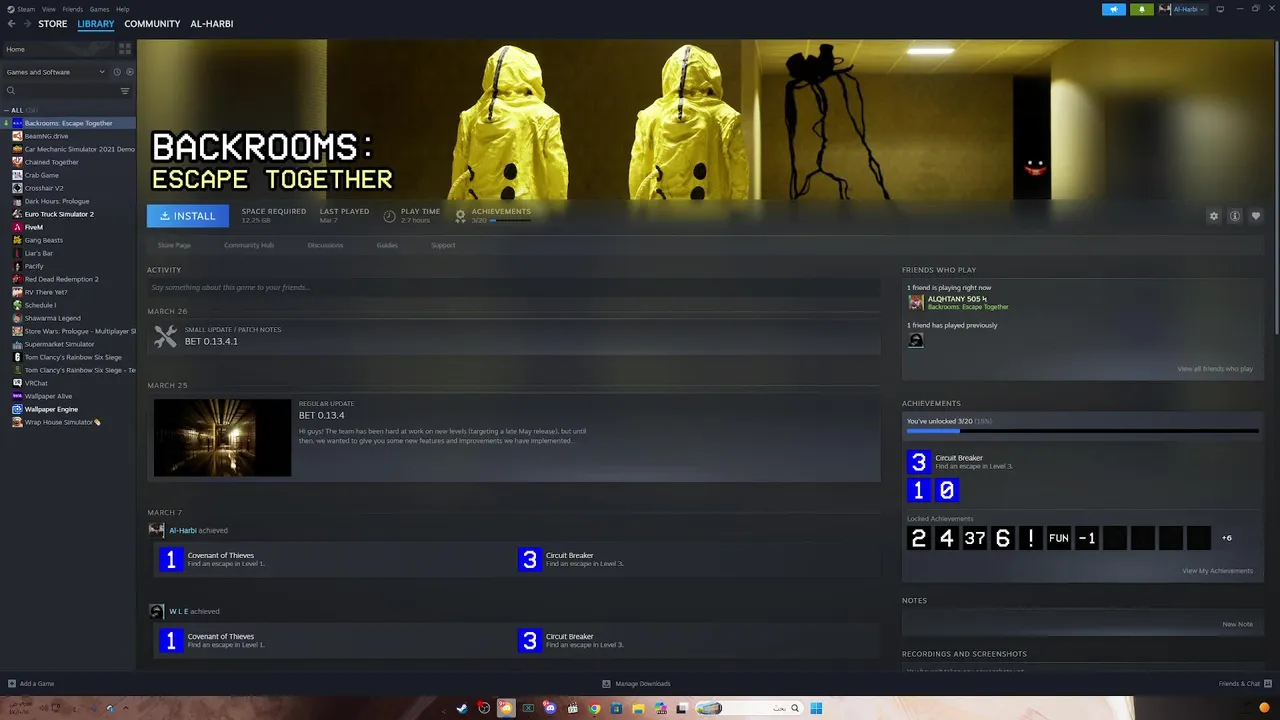The height and width of the screenshot is (720, 1280).
Task: Click locked achievement badge 37
Action: [x=975, y=538]
